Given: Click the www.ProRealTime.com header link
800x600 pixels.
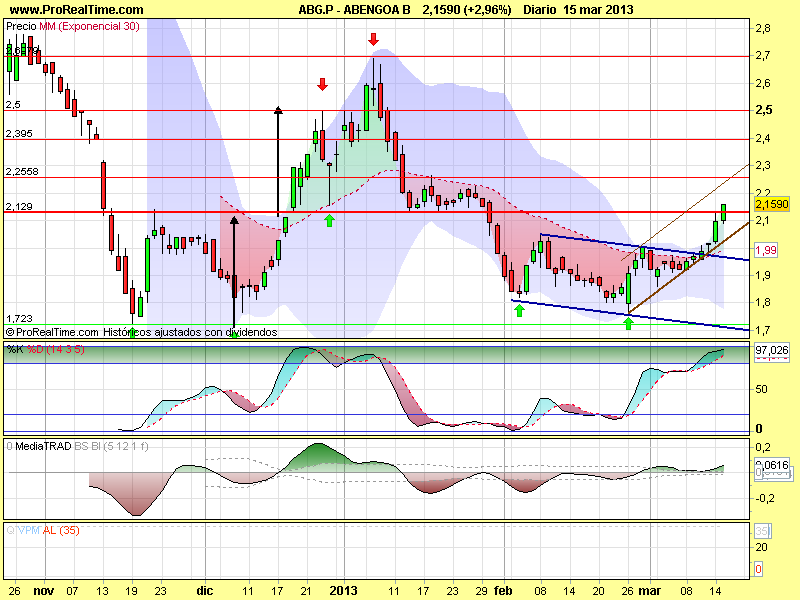Looking at the screenshot, I should [x=77, y=10].
